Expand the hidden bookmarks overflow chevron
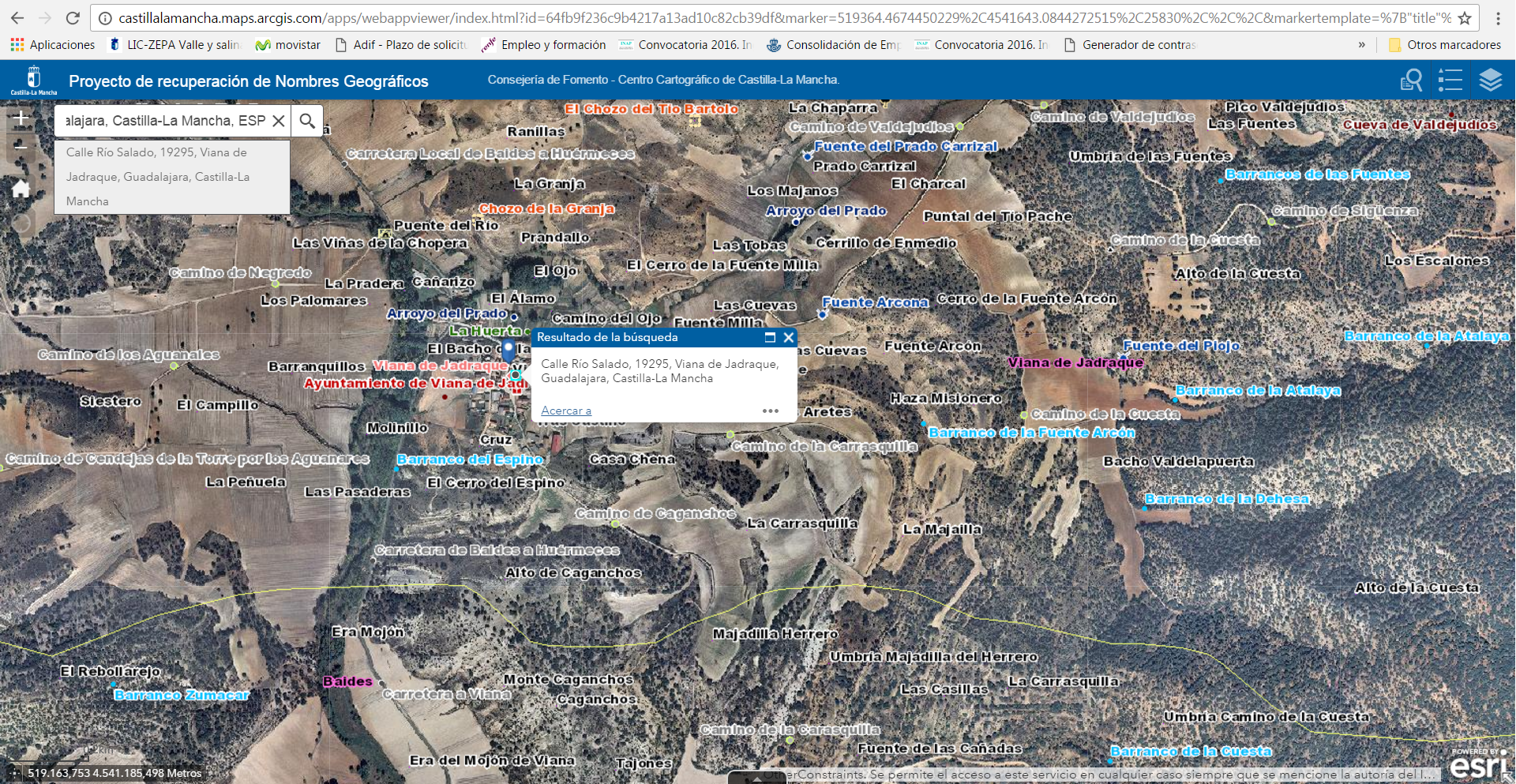The height and width of the screenshot is (784, 1516). click(1361, 45)
